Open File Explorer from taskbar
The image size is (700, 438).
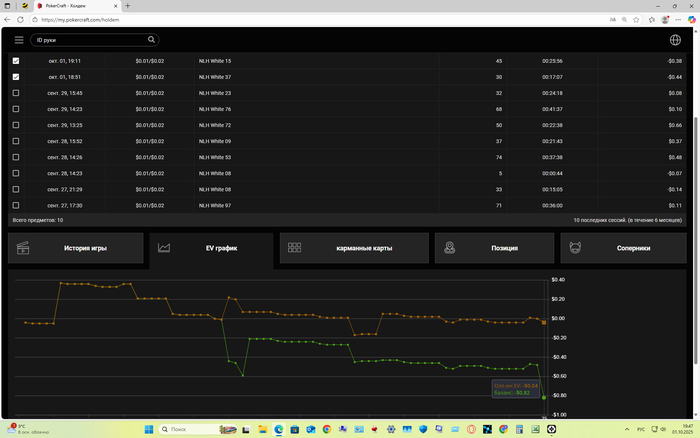click(262, 429)
